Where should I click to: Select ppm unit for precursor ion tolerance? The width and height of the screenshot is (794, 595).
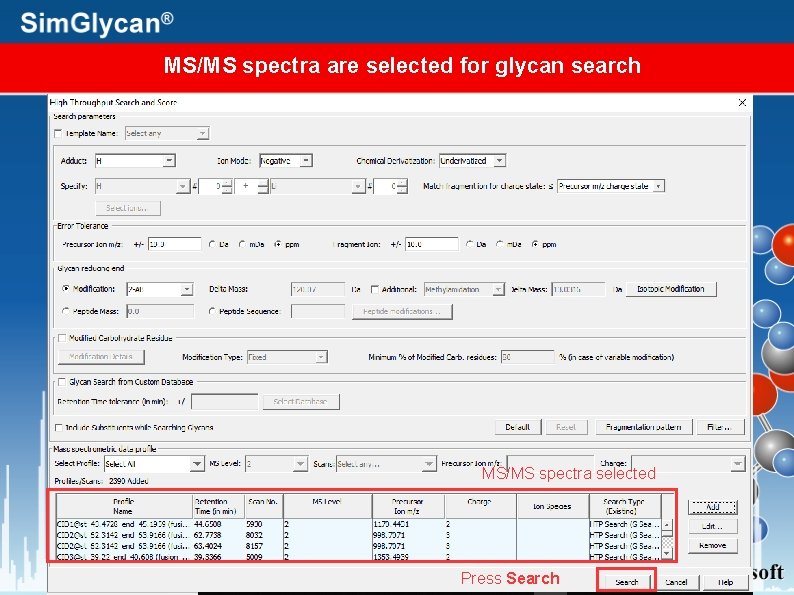pyautogui.click(x=278, y=244)
